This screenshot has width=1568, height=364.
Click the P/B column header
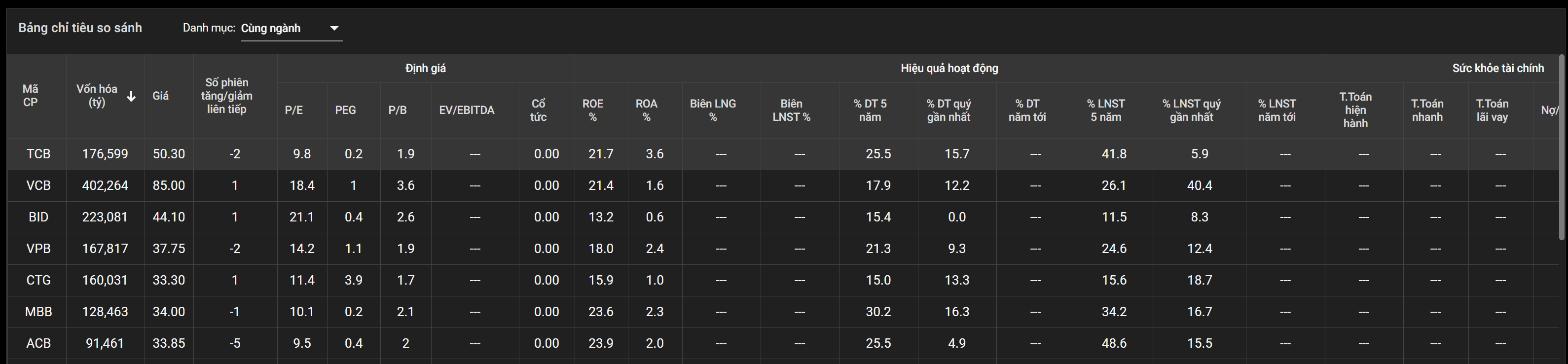pyautogui.click(x=398, y=110)
